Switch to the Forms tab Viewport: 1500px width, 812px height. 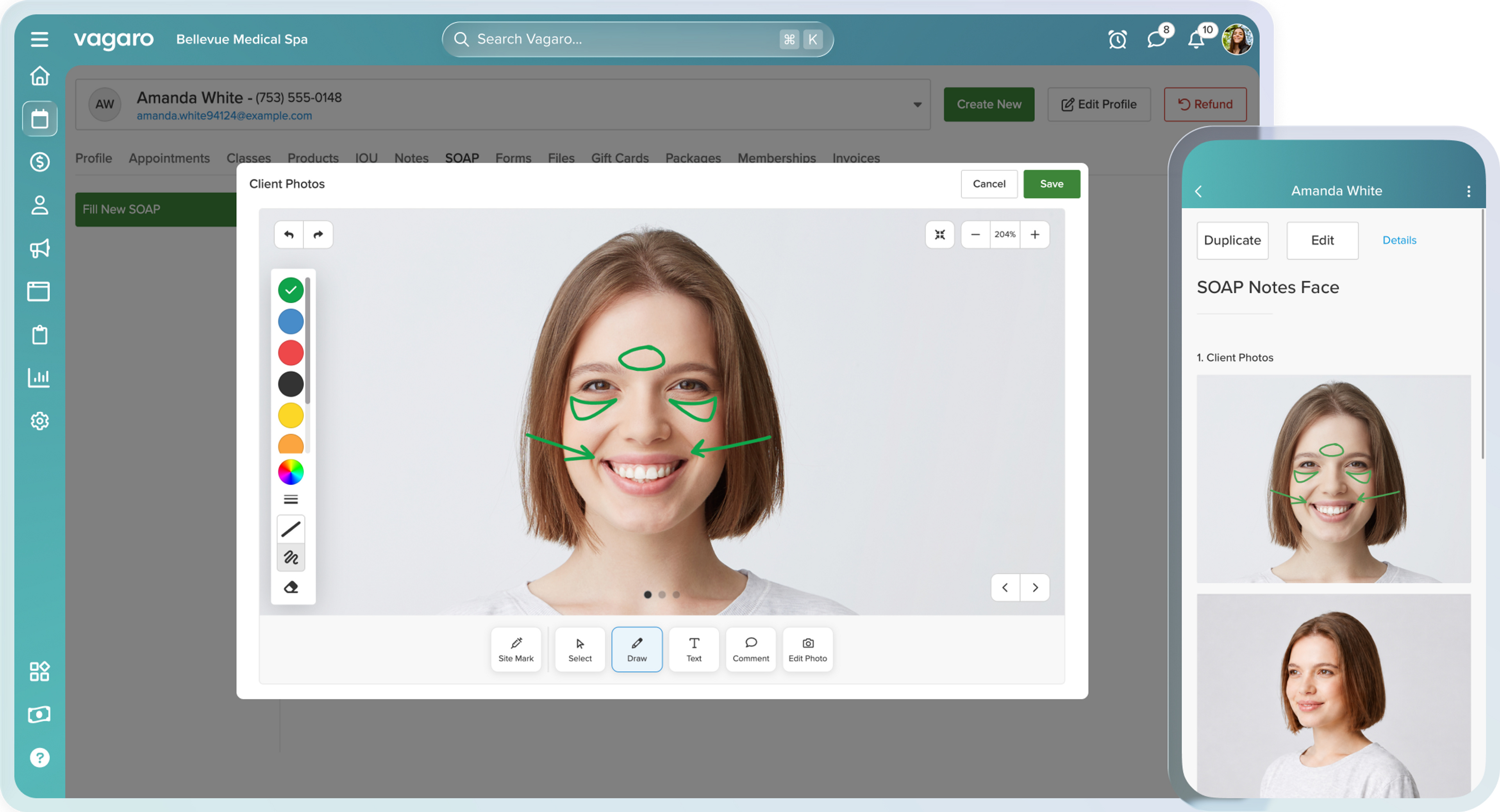coord(514,158)
